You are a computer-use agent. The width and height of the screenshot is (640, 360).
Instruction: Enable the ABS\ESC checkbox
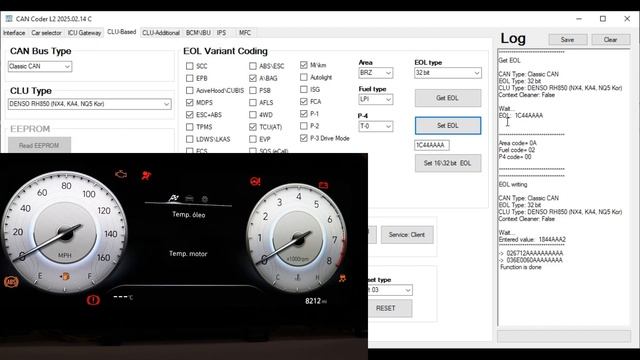(x=253, y=66)
